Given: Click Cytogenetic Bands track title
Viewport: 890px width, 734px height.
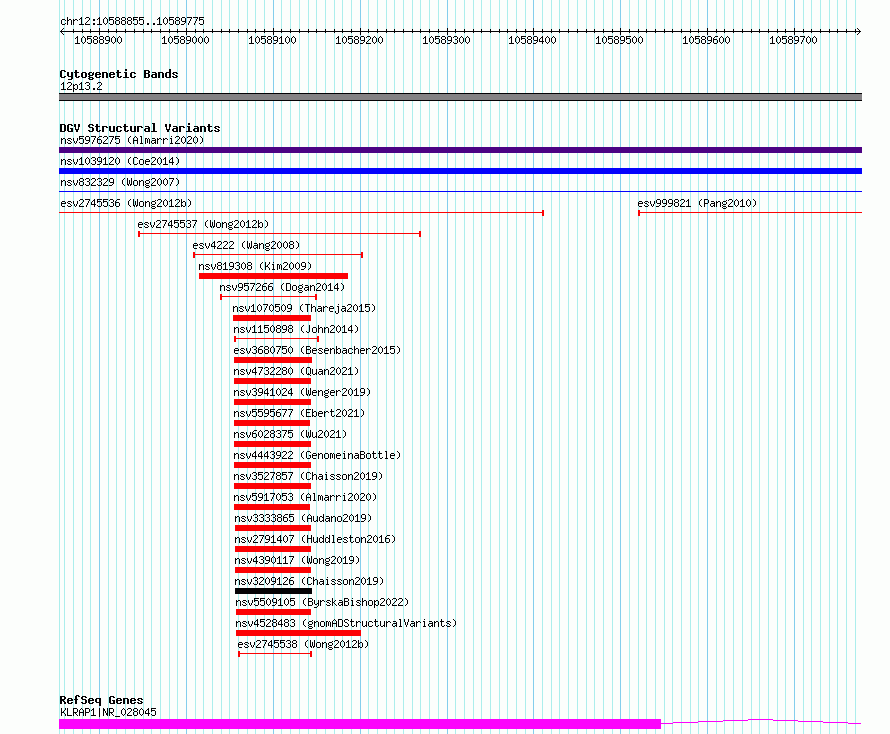Looking at the screenshot, I should [119, 74].
